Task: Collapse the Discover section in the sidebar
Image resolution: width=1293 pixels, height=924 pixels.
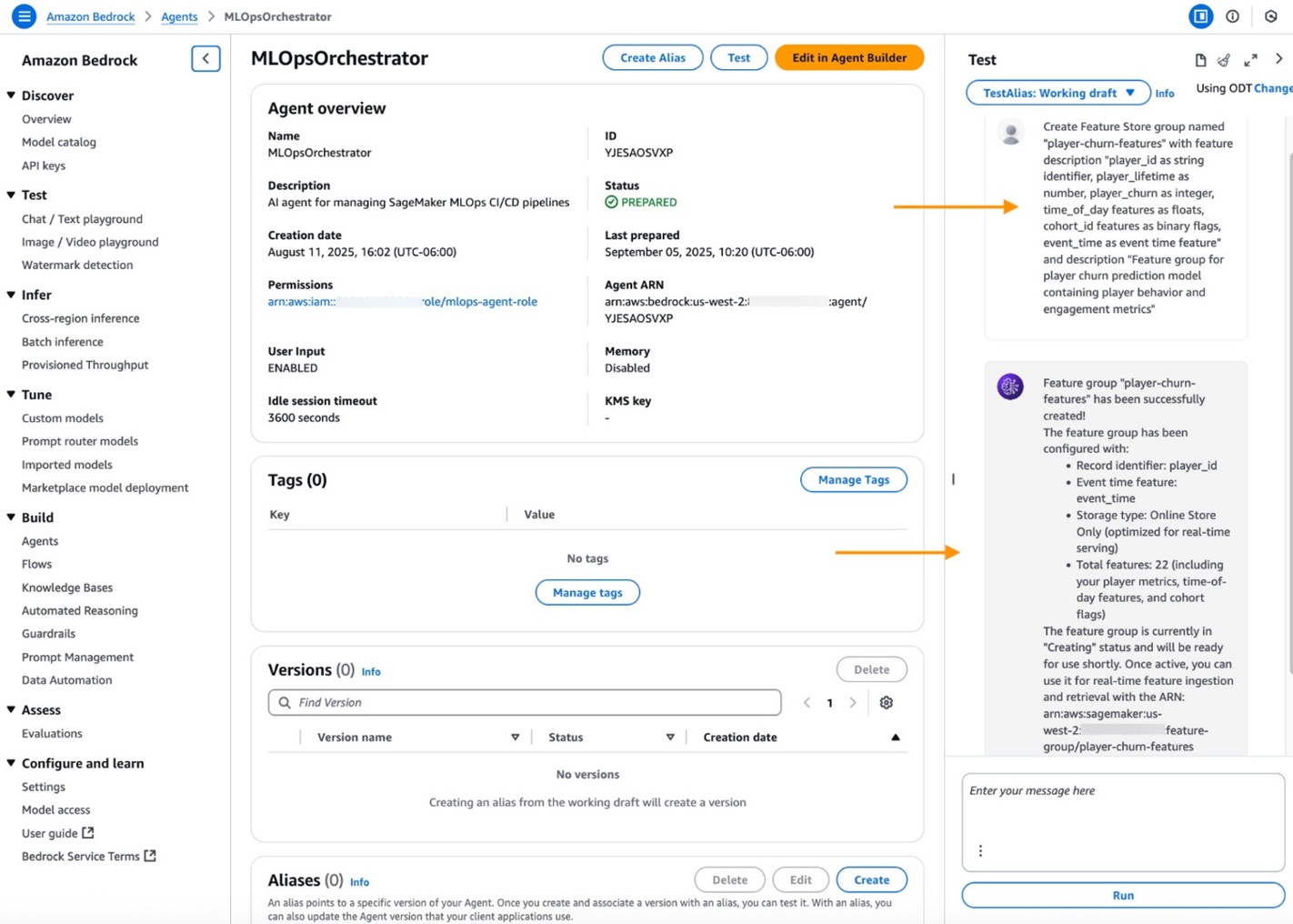Action: click(x=11, y=95)
